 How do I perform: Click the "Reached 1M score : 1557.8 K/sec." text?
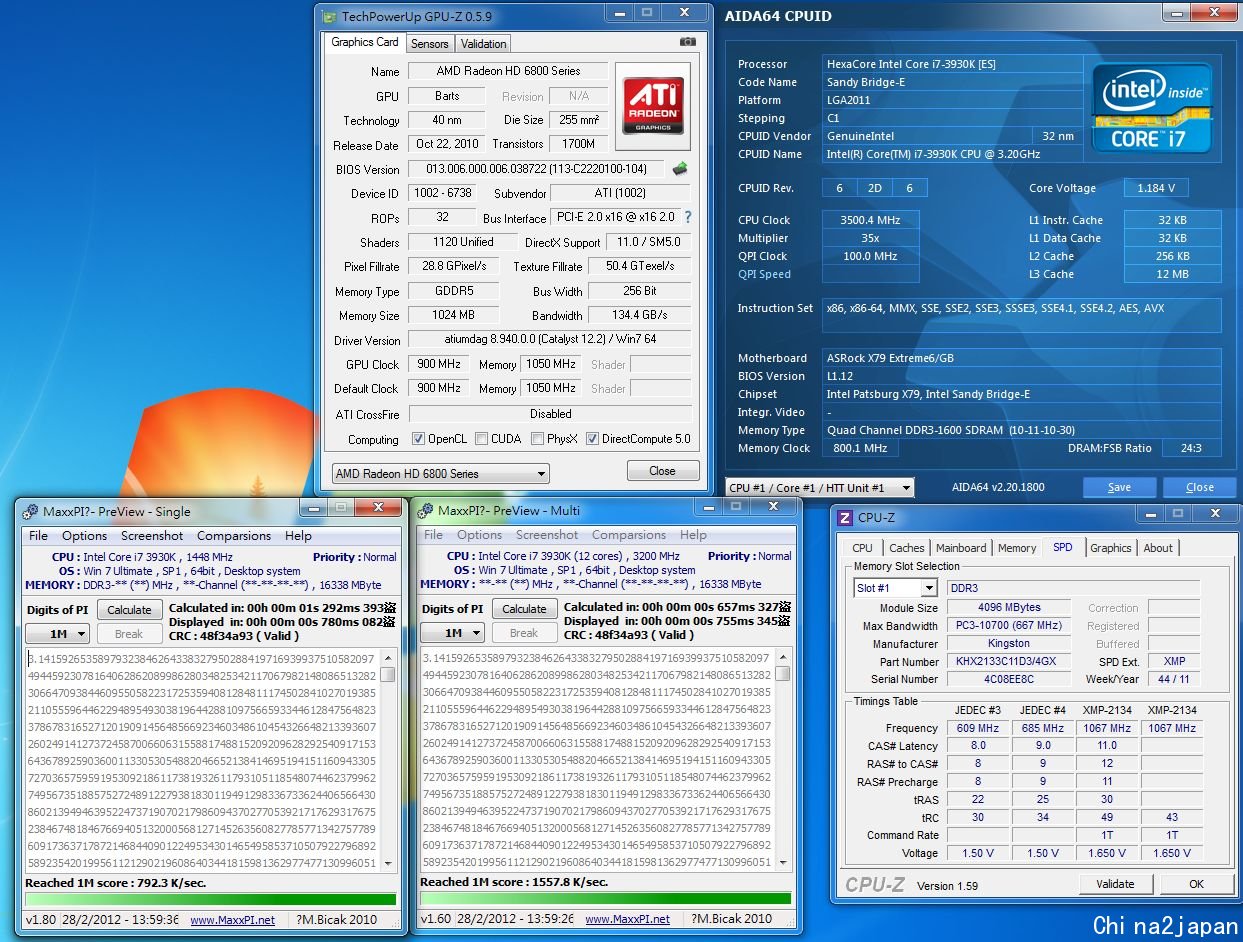(514, 882)
